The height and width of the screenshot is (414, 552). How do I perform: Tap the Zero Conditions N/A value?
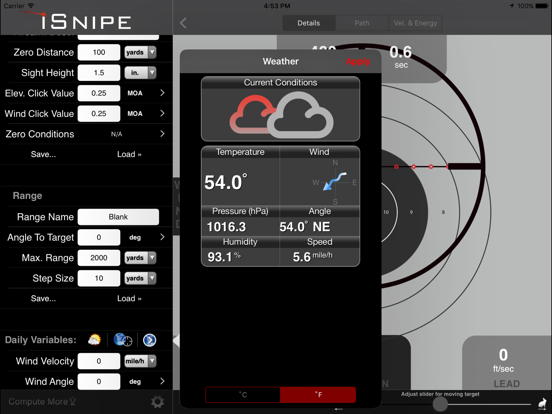(117, 134)
